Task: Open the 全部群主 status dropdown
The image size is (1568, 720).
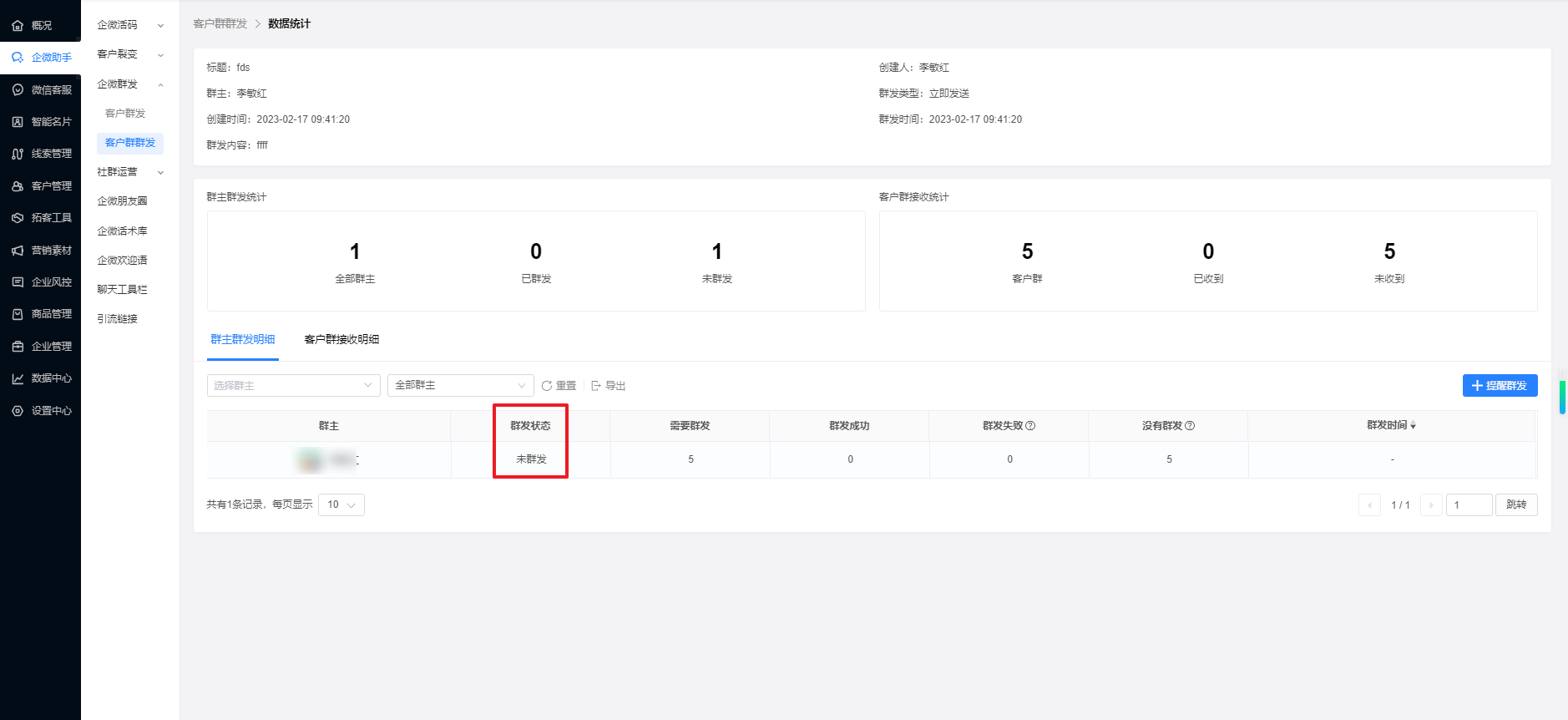Action: pyautogui.click(x=460, y=385)
